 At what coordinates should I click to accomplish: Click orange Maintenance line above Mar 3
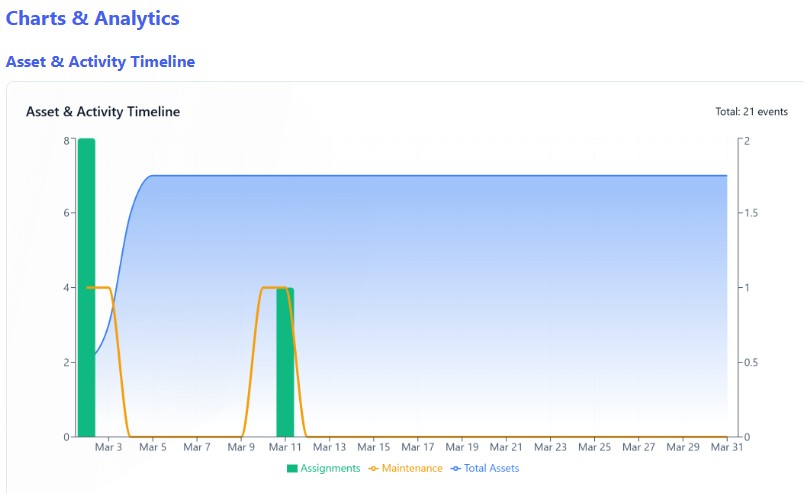pos(108,289)
